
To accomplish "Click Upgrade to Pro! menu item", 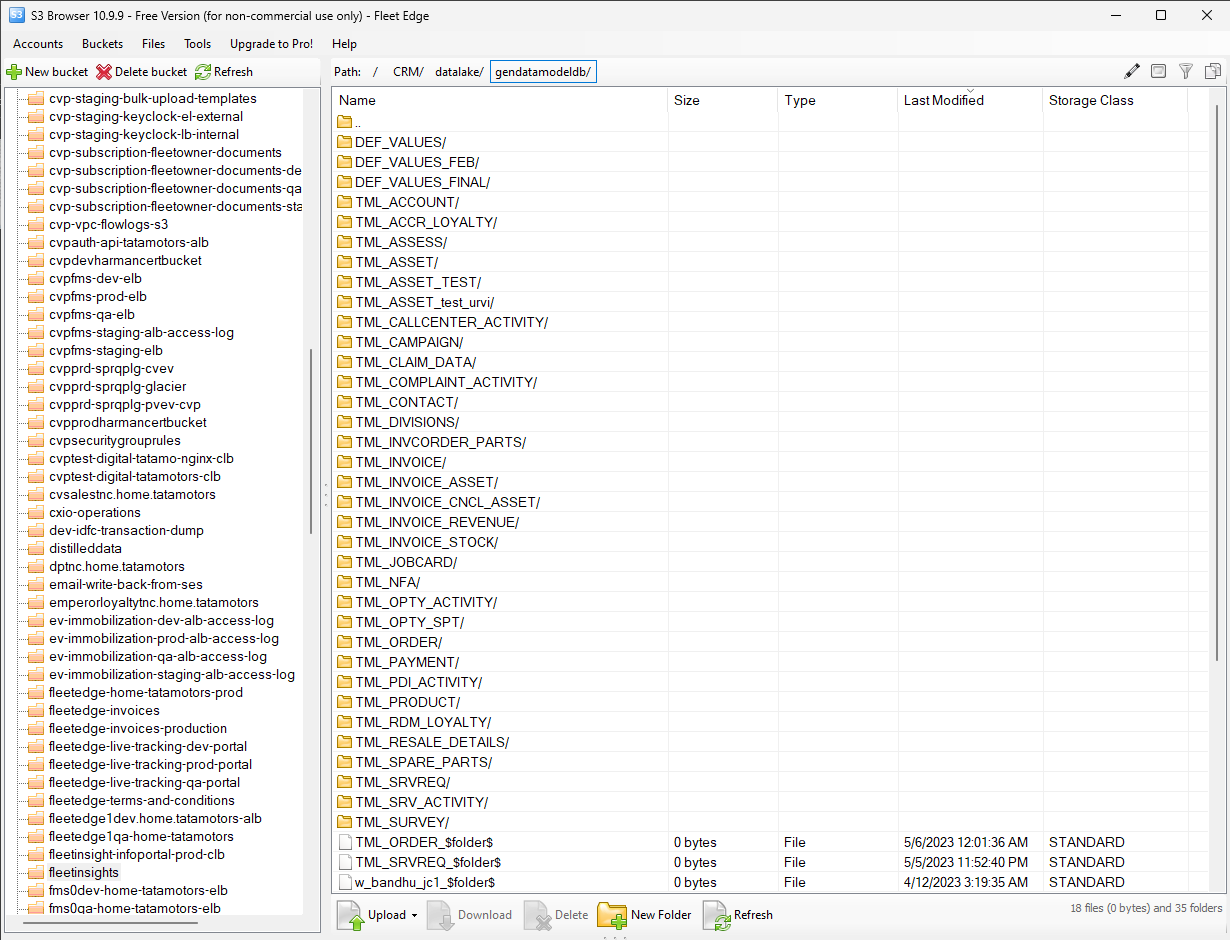I will (x=271, y=44).
